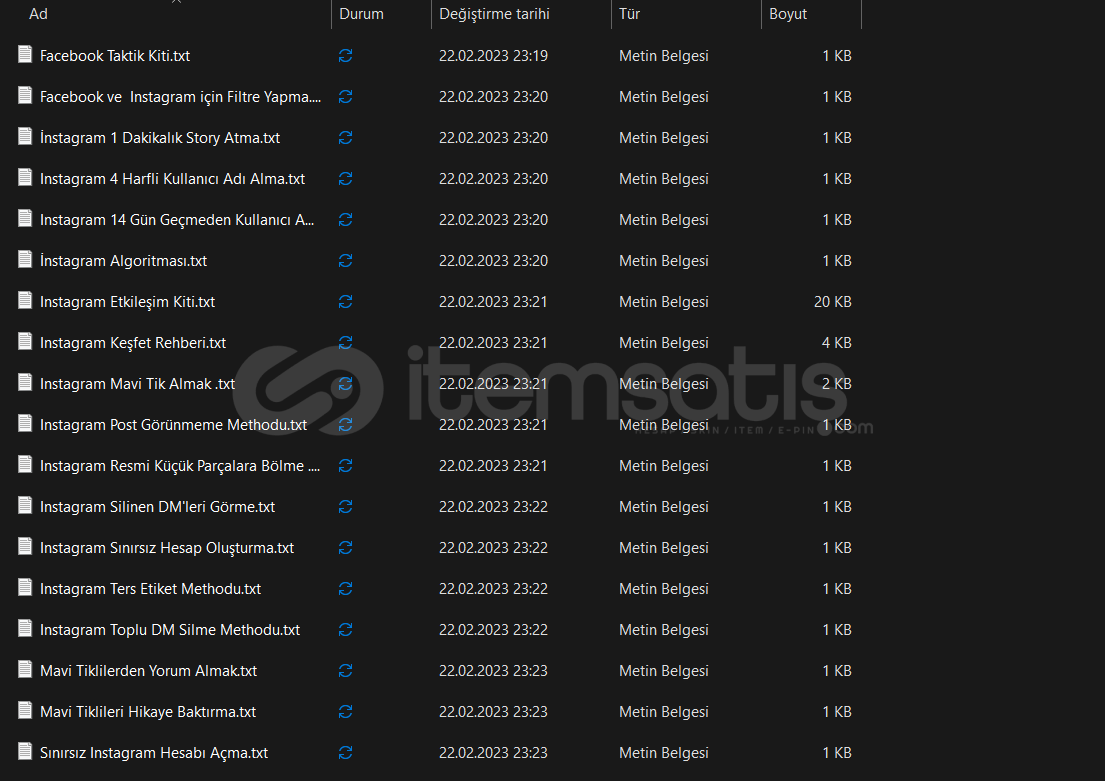The width and height of the screenshot is (1105, 781).
Task: Select the file icon for Instagram Ters Etiket Methodu.txt
Action: (25, 587)
